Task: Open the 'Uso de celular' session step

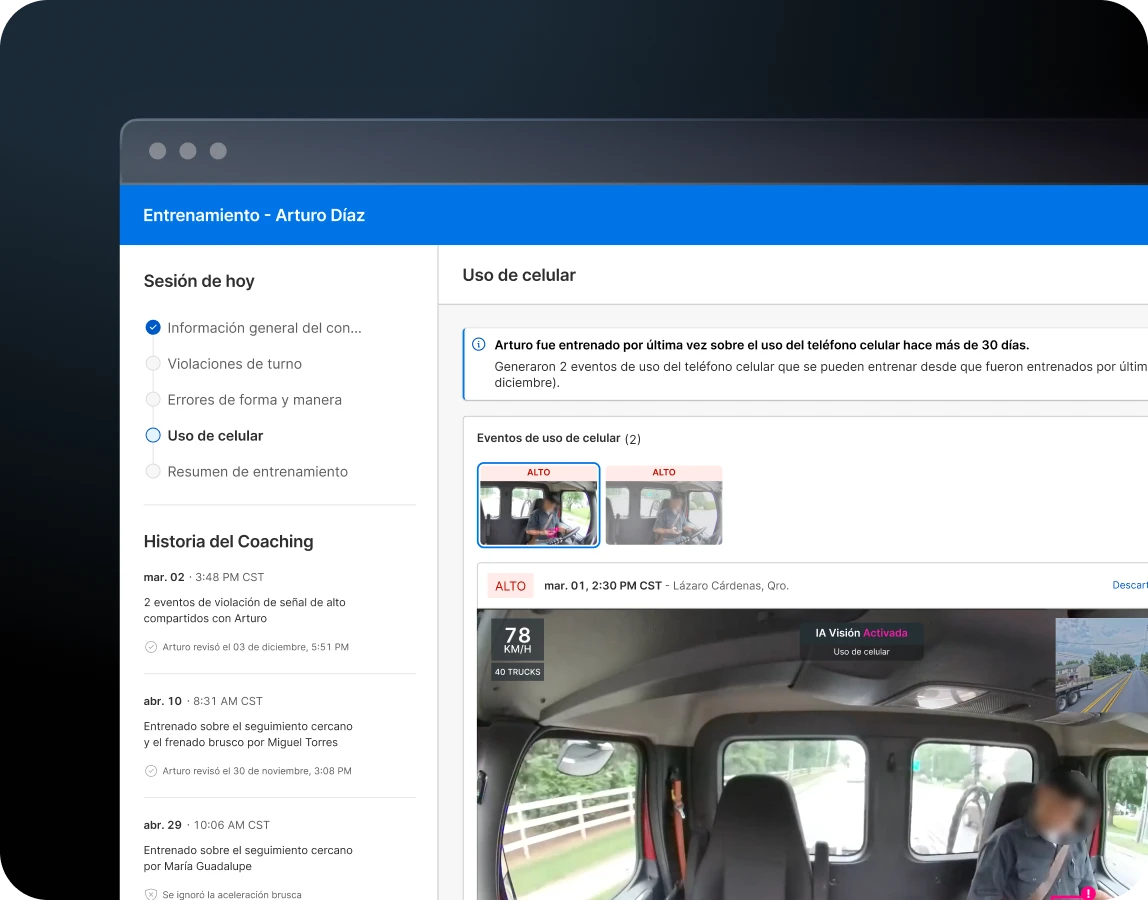Action: [215, 436]
